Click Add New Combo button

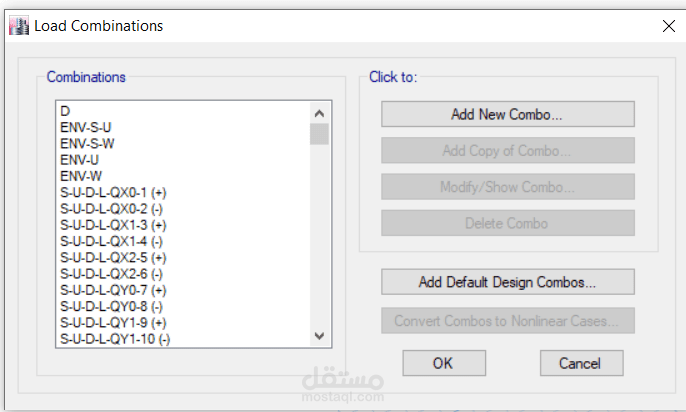pyautogui.click(x=507, y=114)
